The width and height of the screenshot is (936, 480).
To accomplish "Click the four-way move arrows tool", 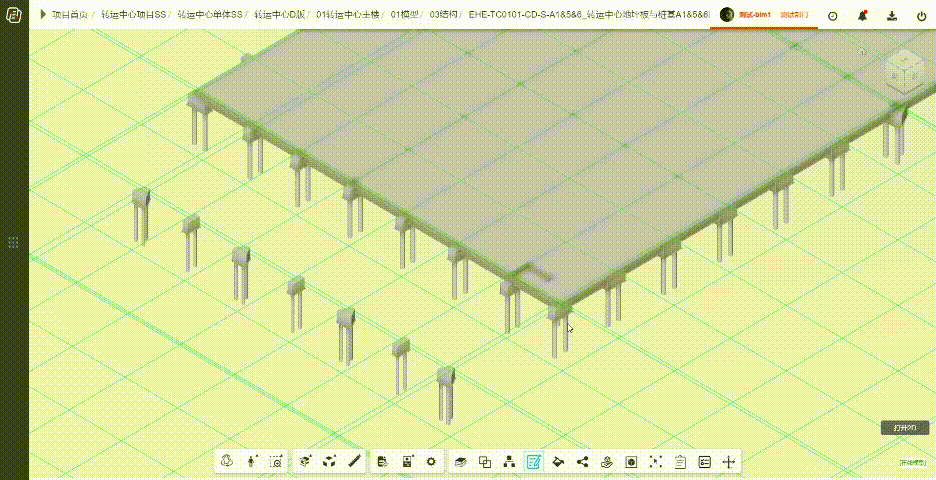I will click(x=729, y=462).
